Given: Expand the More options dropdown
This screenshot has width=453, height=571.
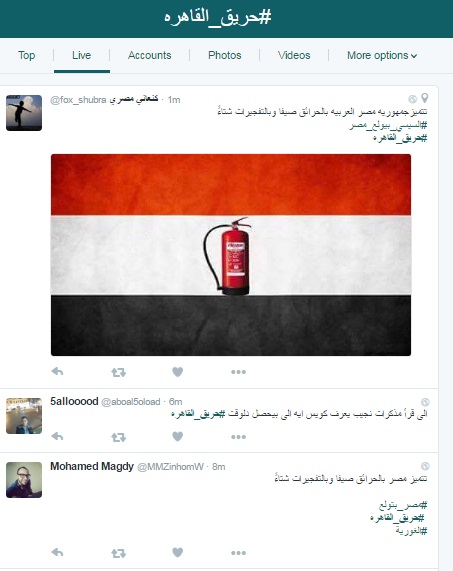Looking at the screenshot, I should click(382, 55).
